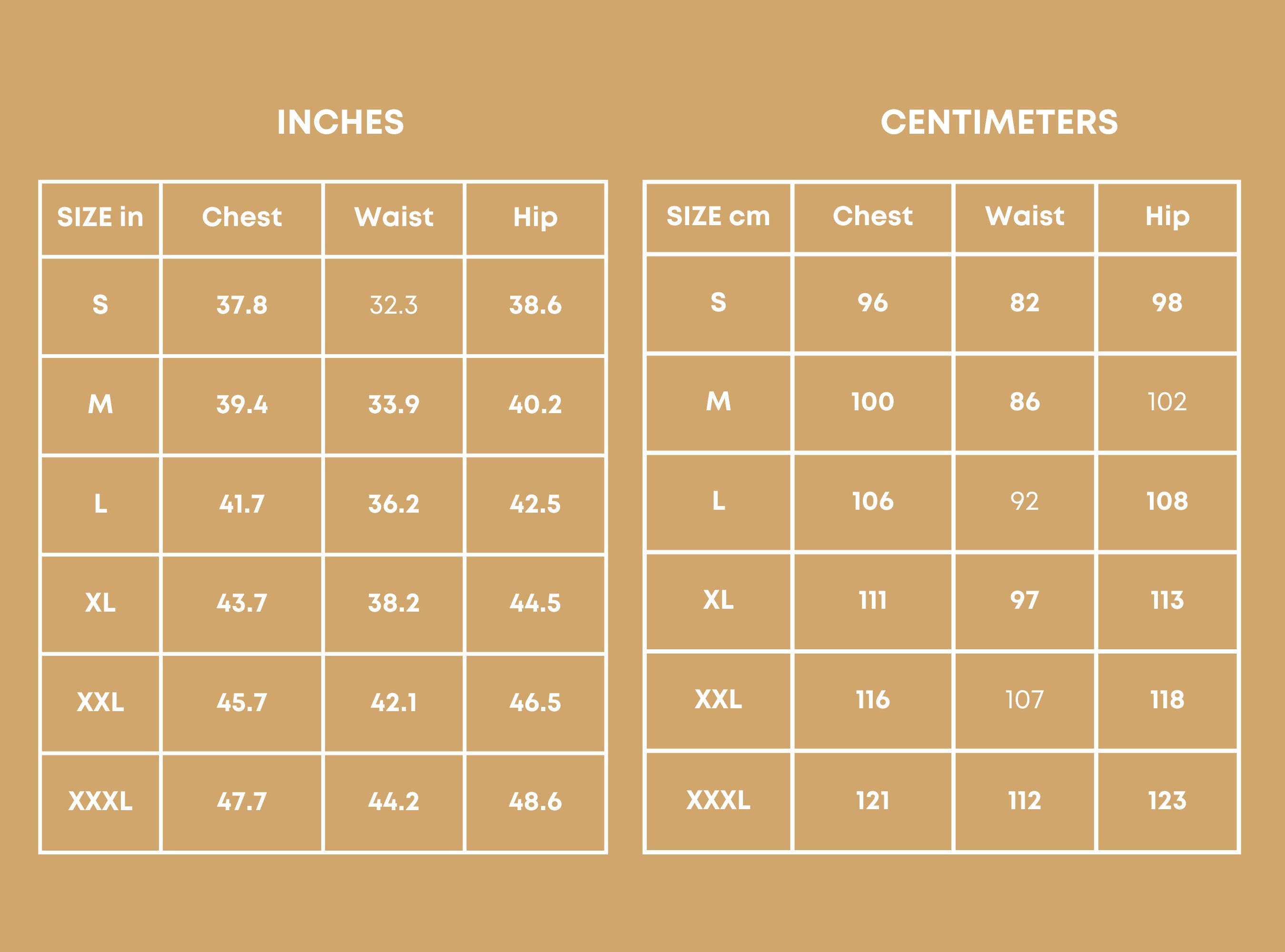Image resolution: width=1285 pixels, height=952 pixels.
Task: Click the CENTIMETERS heading
Action: [x=999, y=122]
